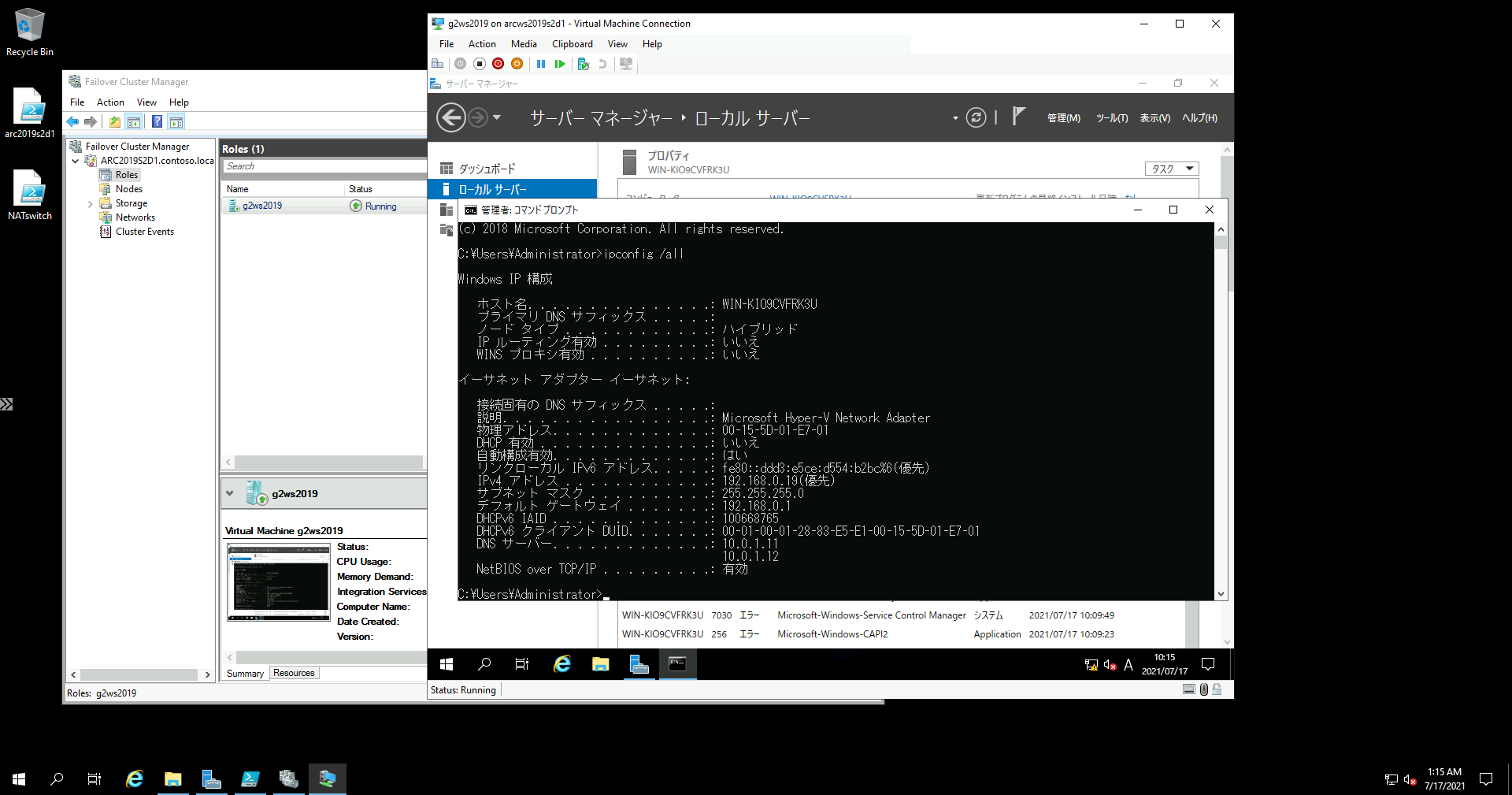1512x795 pixels.
Task: Click the Refresh icon in Server Manager header
Action: click(x=976, y=118)
